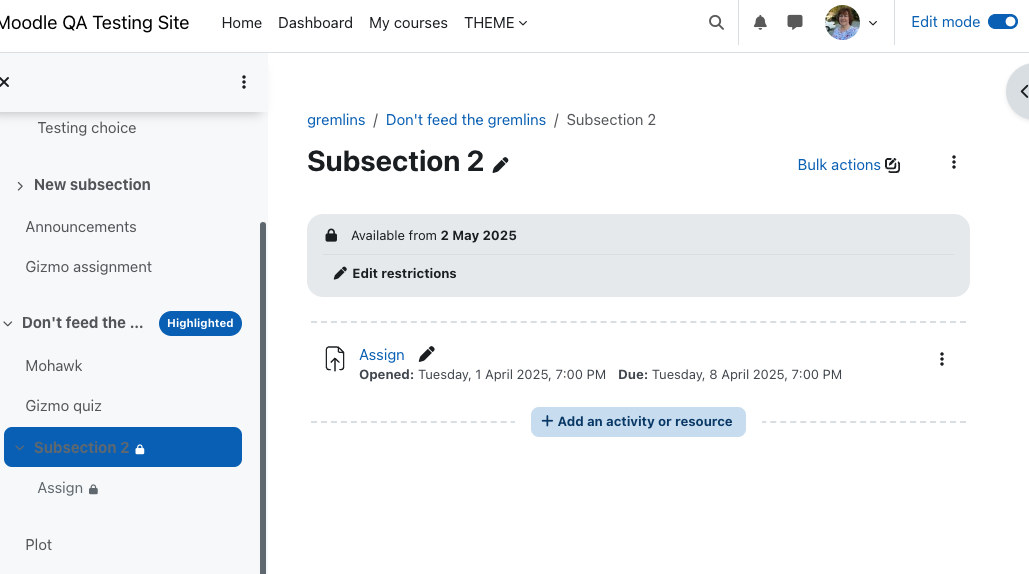
Task: Edit Assign activity name pencil
Action: (x=427, y=354)
